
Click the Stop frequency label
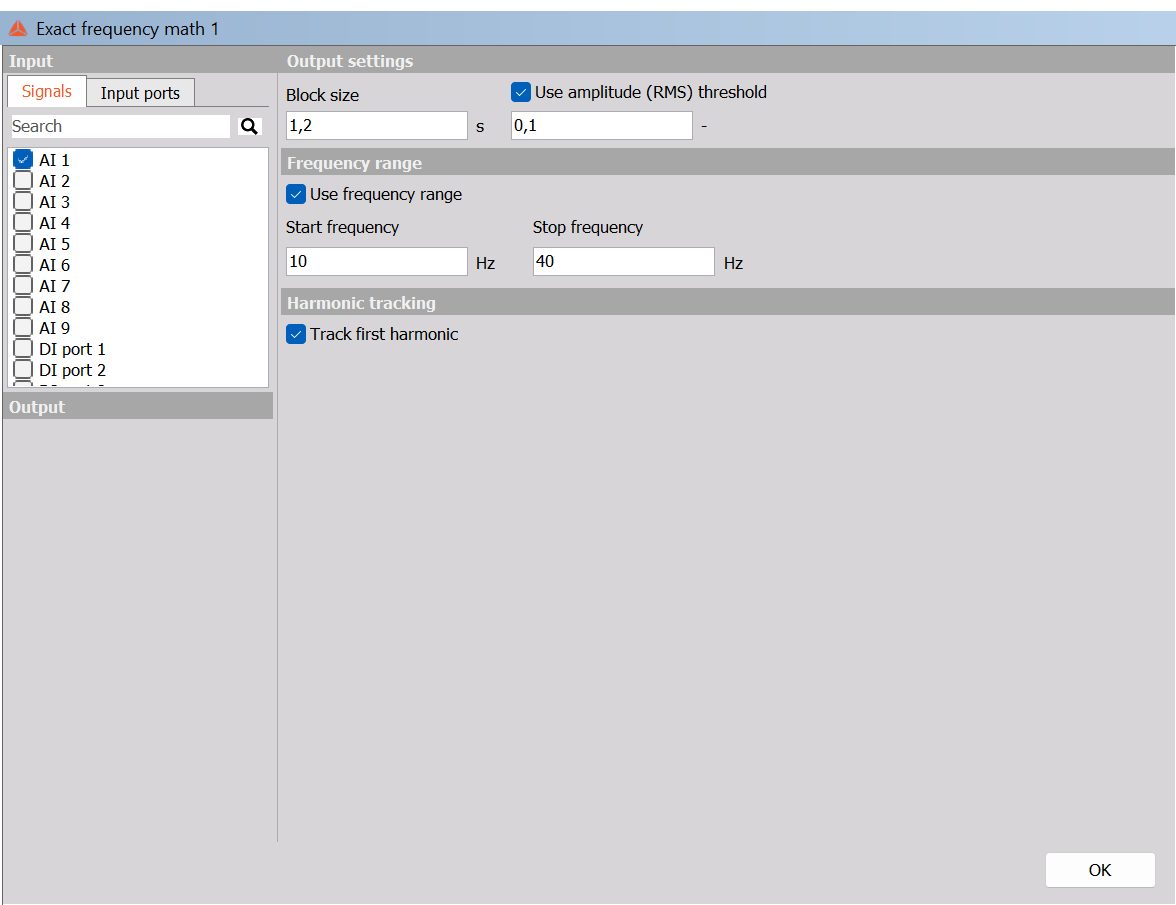pyautogui.click(x=588, y=227)
